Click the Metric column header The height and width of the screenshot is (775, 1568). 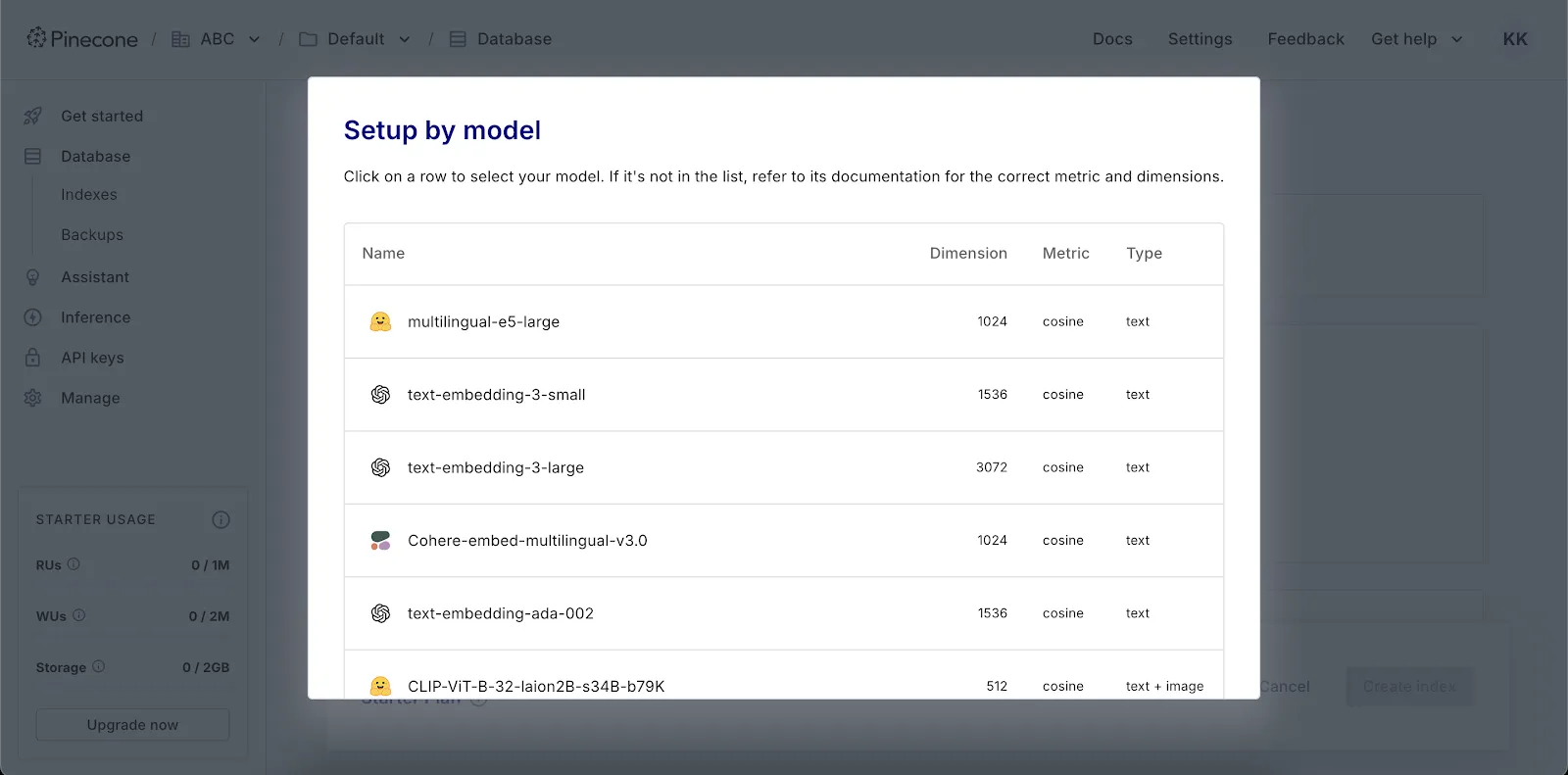(x=1066, y=253)
